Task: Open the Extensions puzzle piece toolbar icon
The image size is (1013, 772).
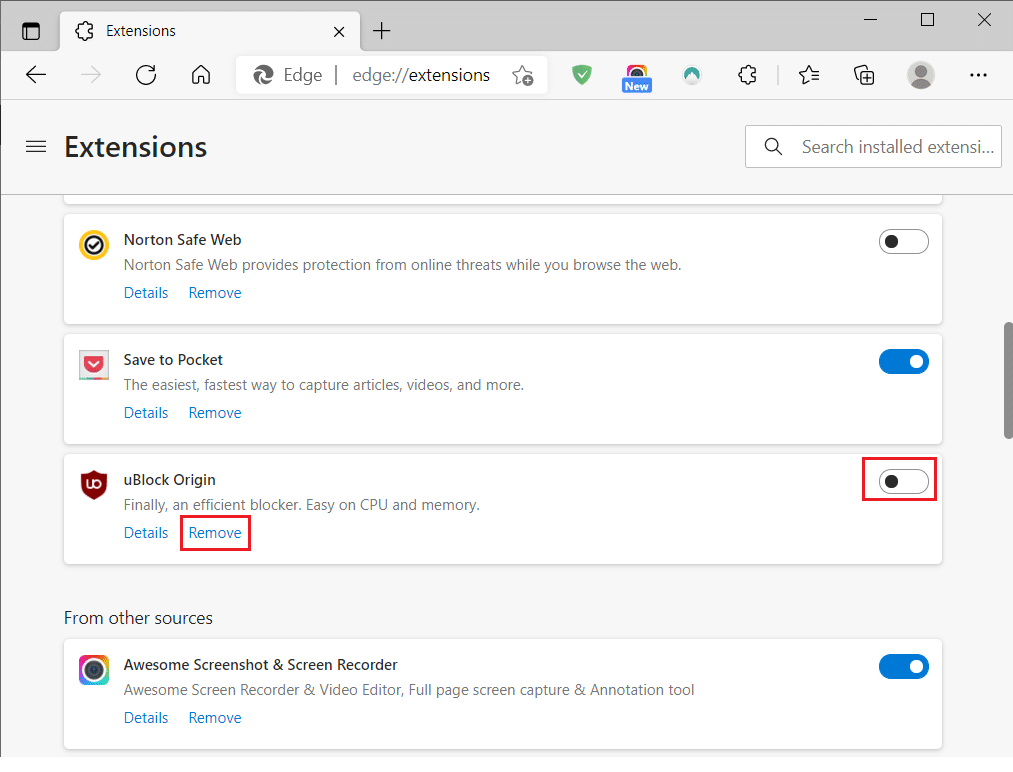Action: pyautogui.click(x=747, y=75)
